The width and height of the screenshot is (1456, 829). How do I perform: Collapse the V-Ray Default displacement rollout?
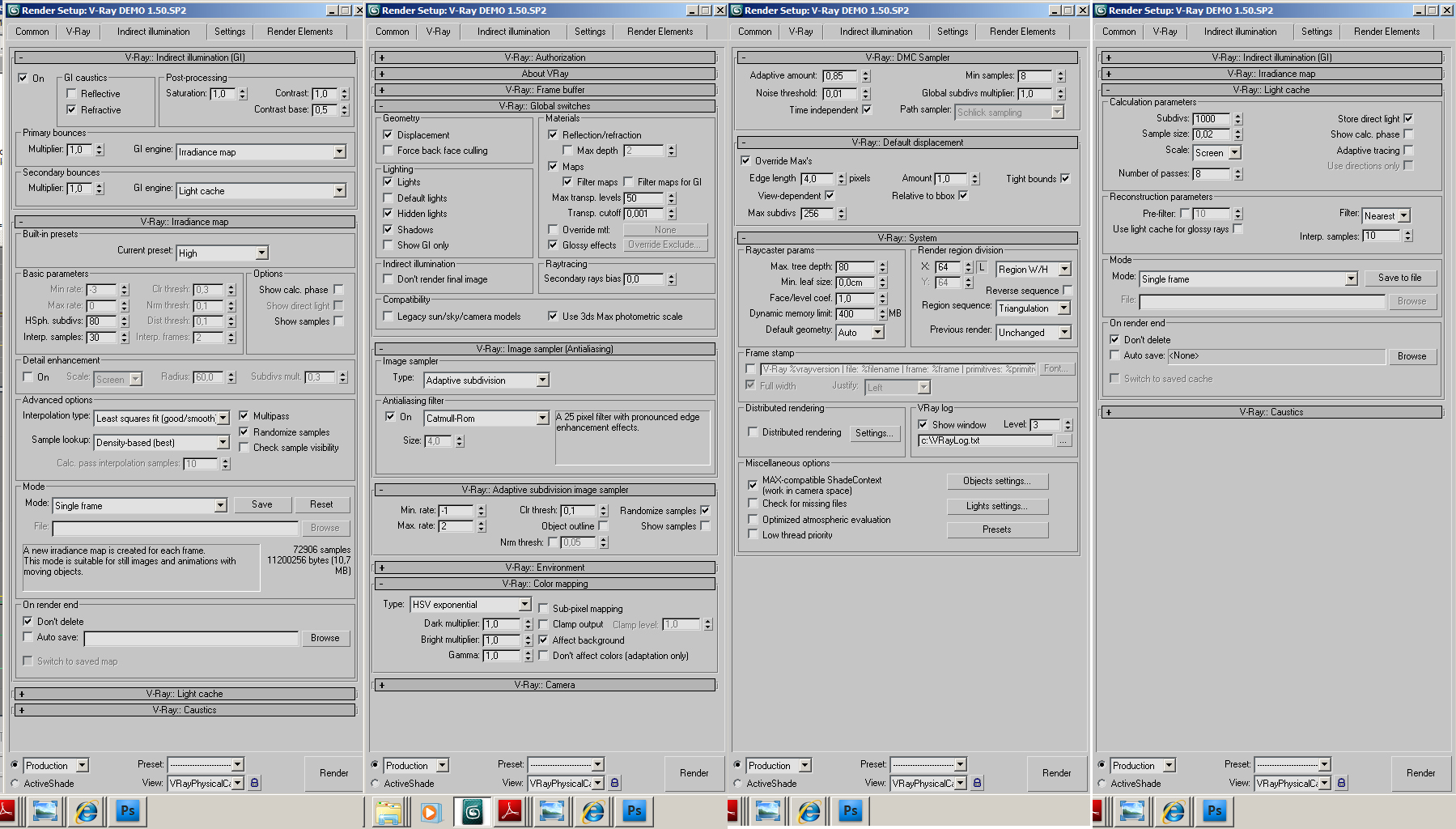coord(907,142)
